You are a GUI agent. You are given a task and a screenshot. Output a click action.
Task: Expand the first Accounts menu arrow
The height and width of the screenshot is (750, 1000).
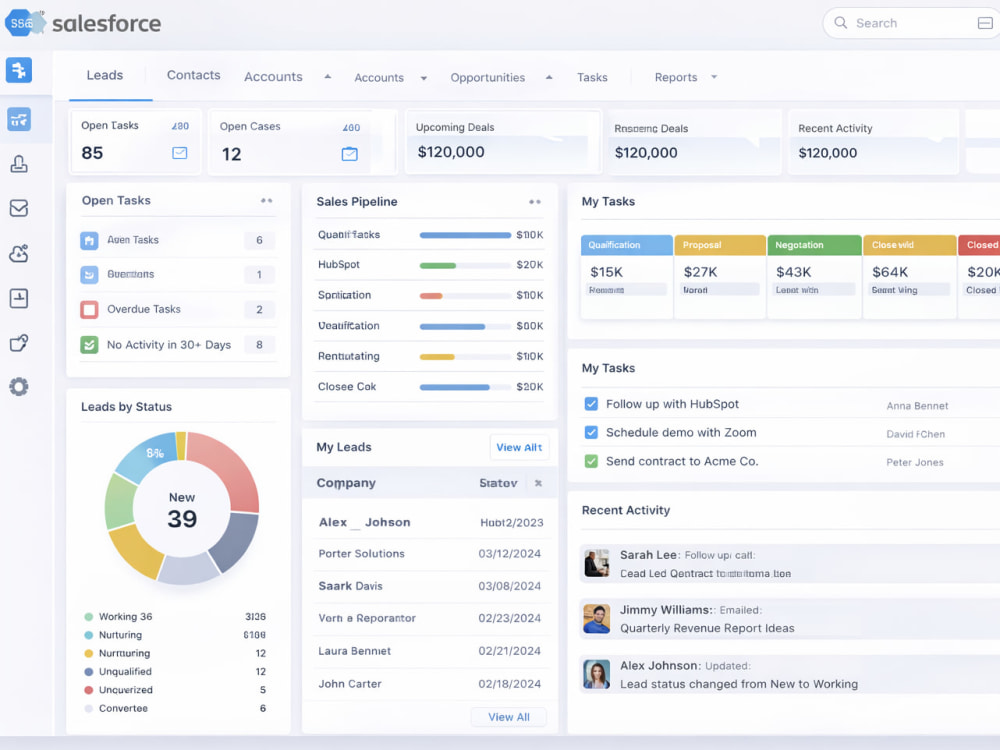pyautogui.click(x=328, y=77)
